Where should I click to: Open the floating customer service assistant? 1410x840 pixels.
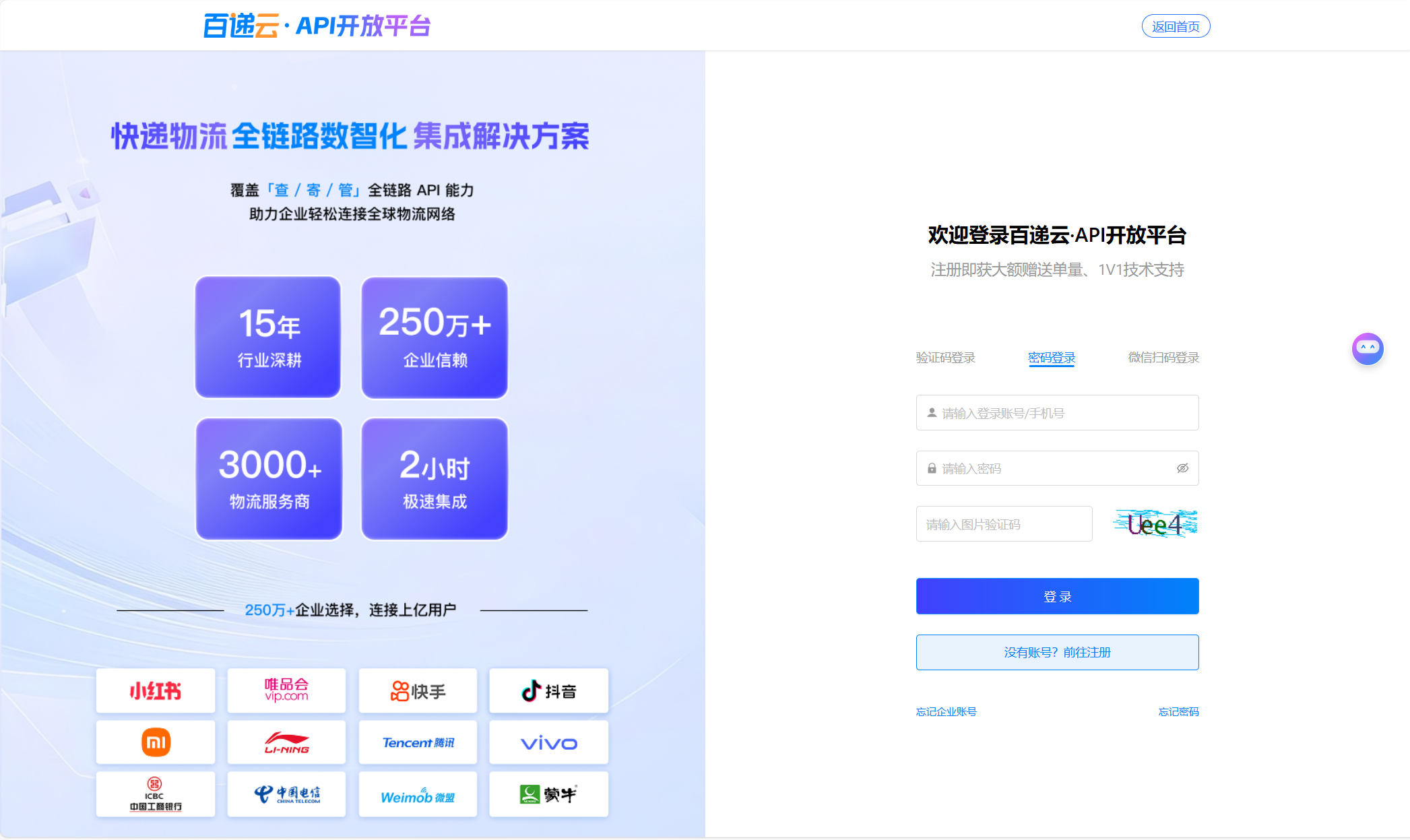click(1367, 349)
